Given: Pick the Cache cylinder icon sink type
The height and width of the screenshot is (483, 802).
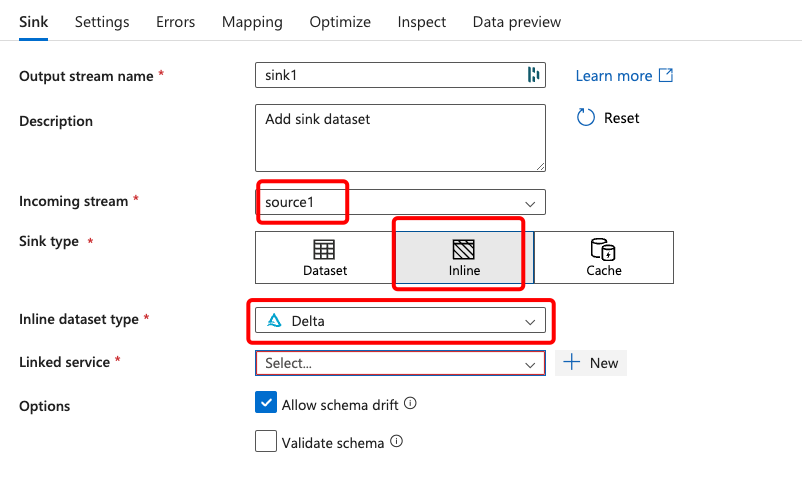Looking at the screenshot, I should tap(603, 249).
